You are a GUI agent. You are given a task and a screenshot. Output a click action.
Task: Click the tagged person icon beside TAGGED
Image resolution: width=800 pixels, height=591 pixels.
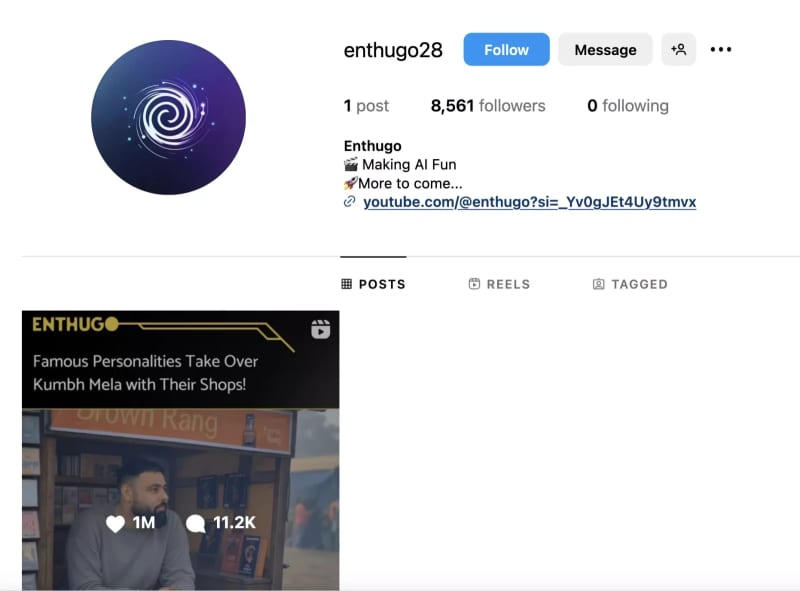click(598, 284)
